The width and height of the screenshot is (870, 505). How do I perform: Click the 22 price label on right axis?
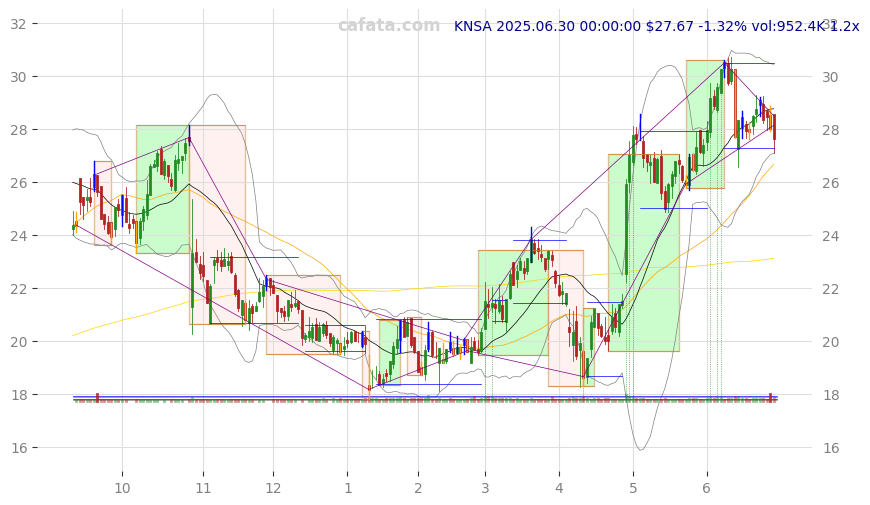(830, 289)
